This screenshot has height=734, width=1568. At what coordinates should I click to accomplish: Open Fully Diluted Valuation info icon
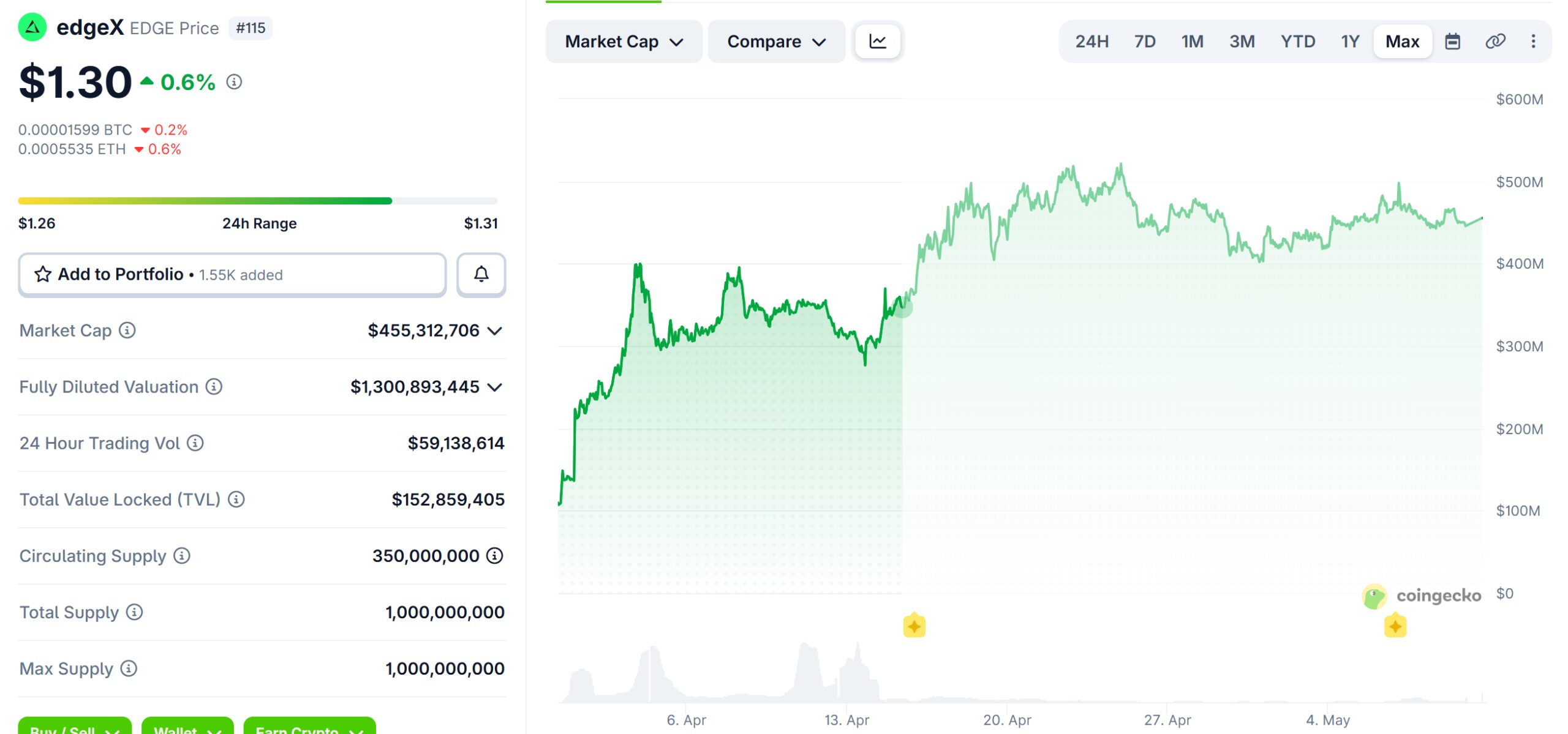coord(214,387)
